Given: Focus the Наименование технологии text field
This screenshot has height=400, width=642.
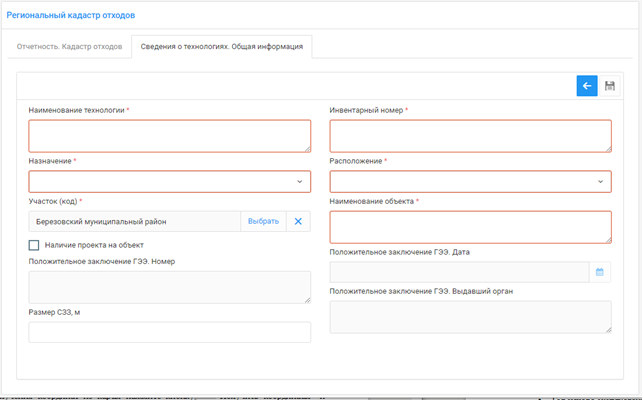Looking at the screenshot, I should pos(169,136).
